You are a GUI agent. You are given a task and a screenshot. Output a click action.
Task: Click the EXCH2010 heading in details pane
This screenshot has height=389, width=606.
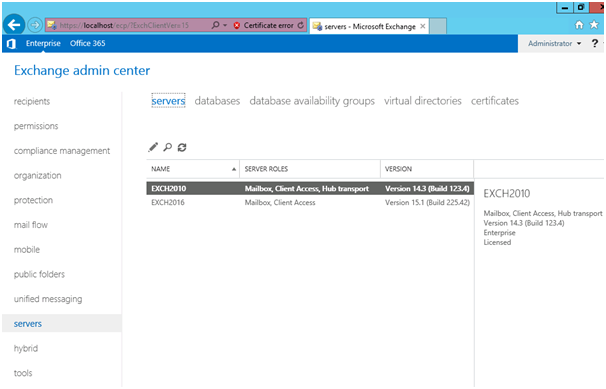(x=507, y=194)
